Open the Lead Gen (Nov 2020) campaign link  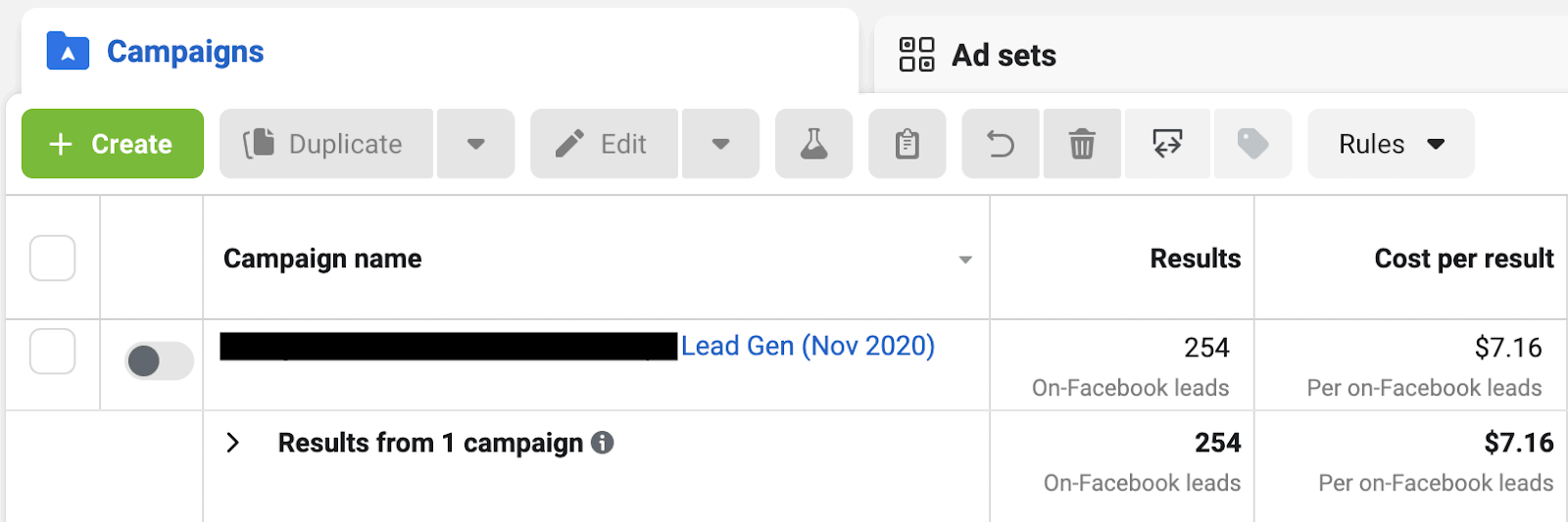tap(808, 346)
